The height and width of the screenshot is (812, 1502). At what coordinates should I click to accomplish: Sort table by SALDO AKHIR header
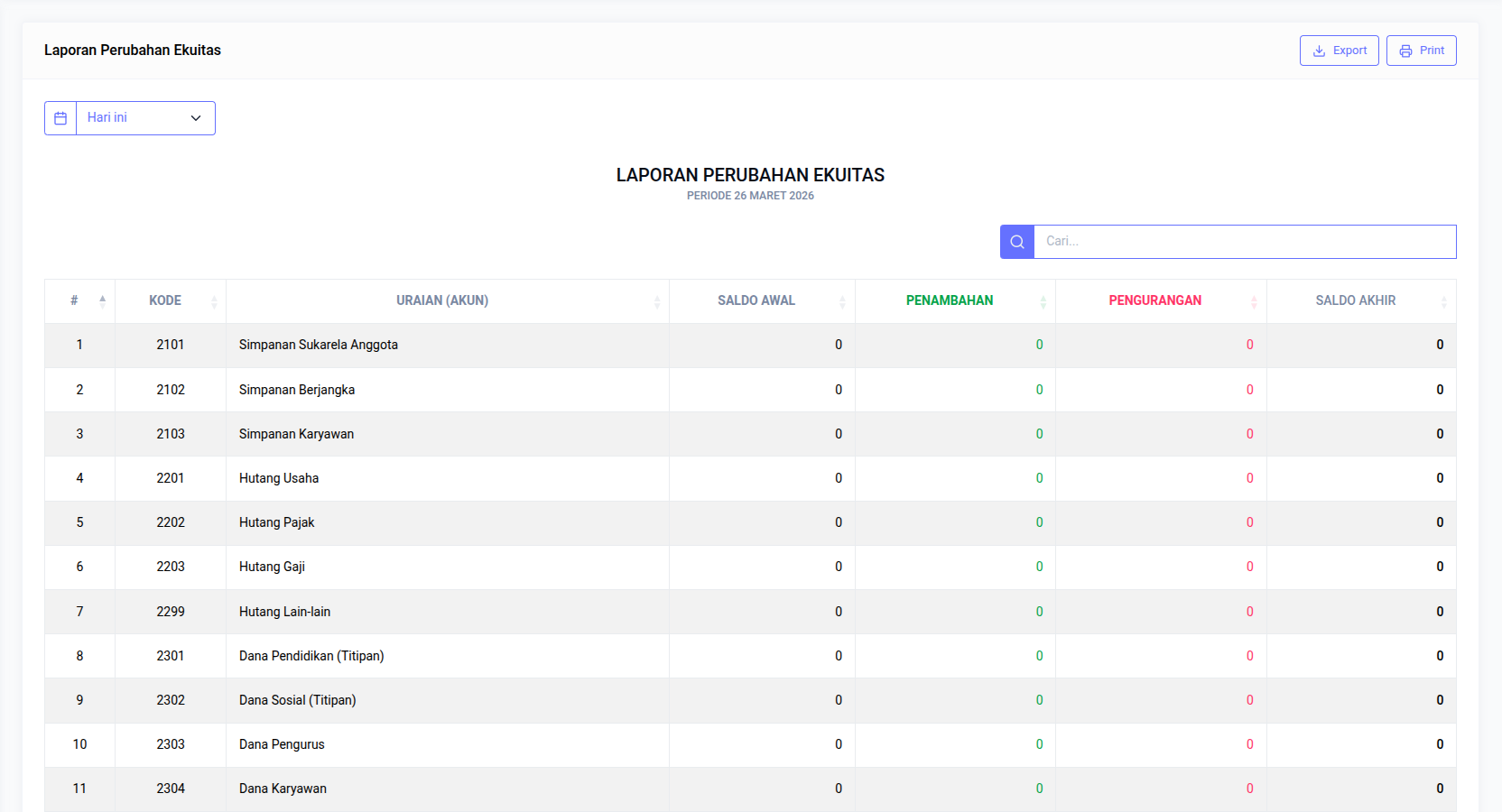pos(1355,301)
